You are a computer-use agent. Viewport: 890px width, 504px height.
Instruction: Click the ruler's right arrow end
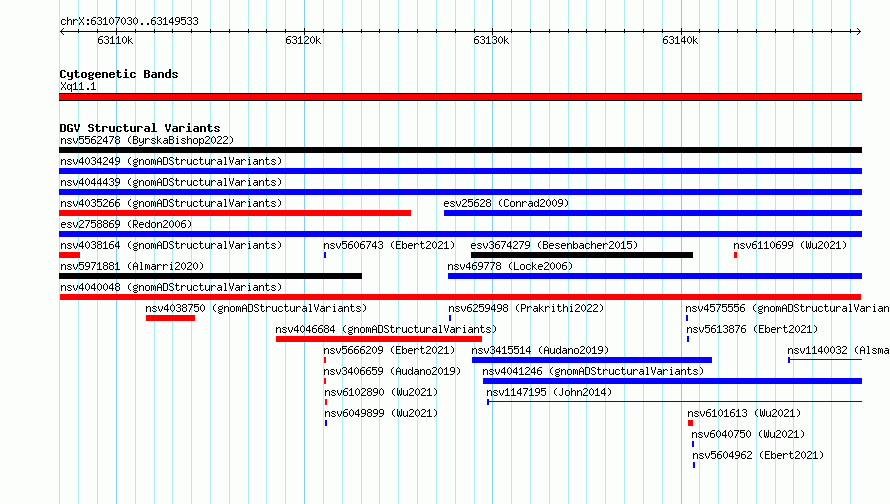[858, 32]
